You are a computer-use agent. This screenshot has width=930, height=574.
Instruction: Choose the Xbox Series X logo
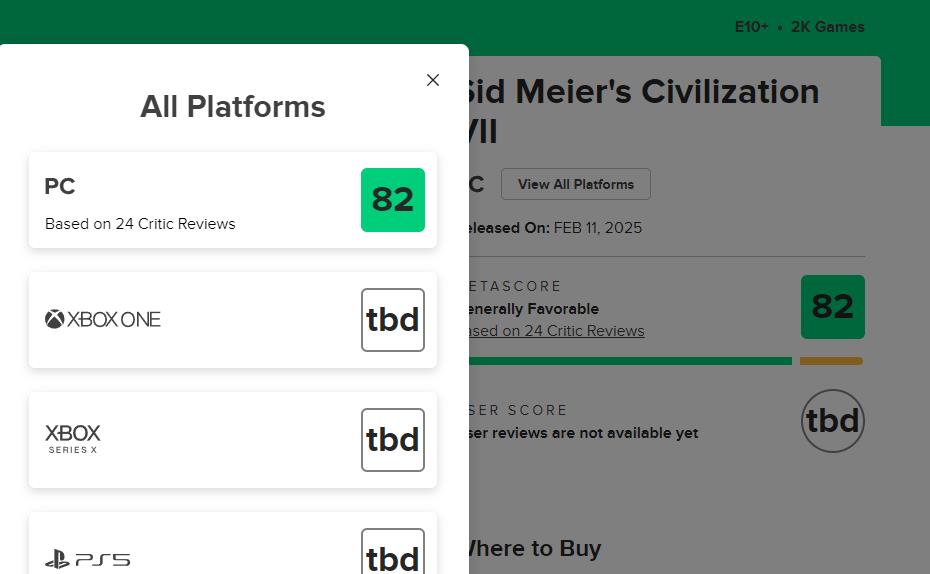point(73,439)
